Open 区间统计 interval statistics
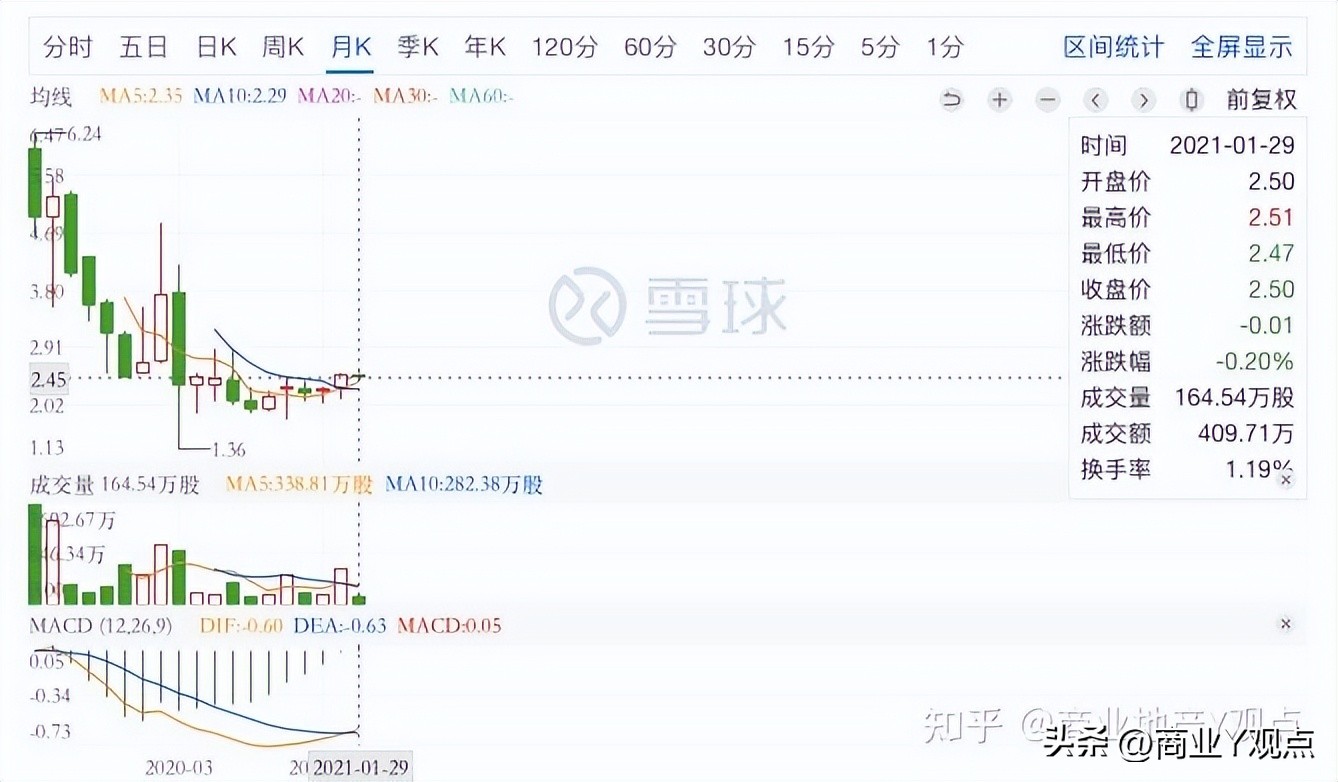Image resolution: width=1338 pixels, height=782 pixels. point(1113,46)
